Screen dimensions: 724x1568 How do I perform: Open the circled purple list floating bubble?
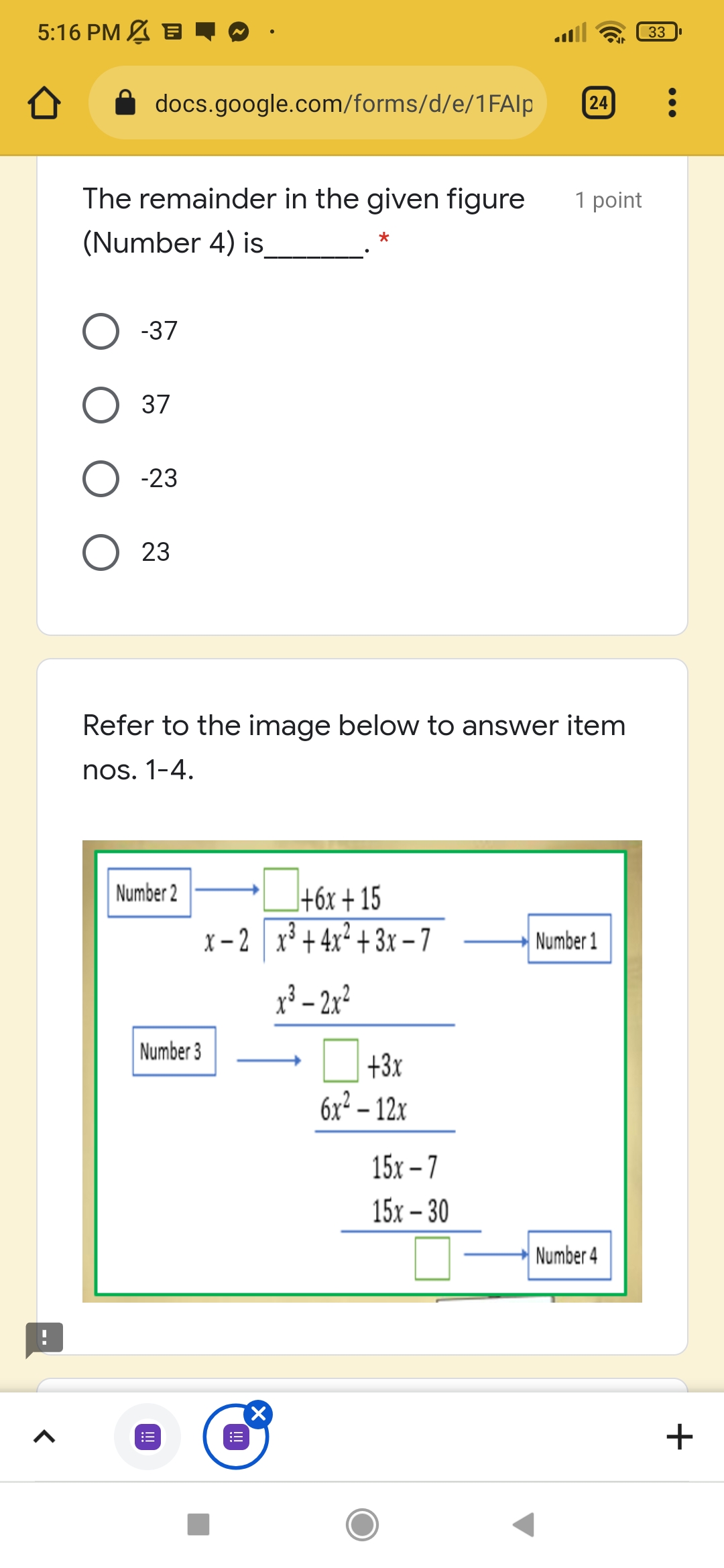tap(236, 1436)
